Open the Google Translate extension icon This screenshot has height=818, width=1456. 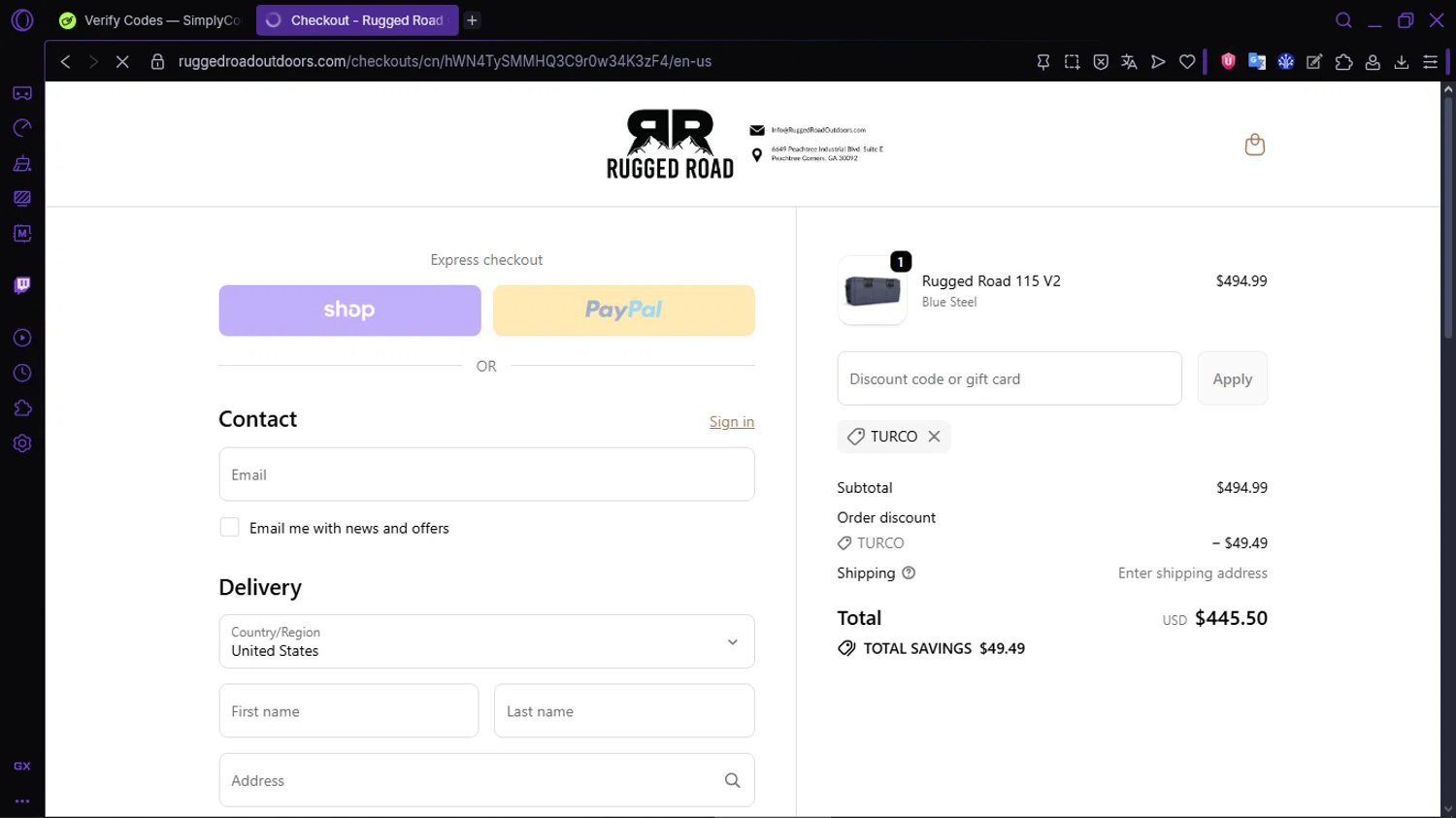1257,61
